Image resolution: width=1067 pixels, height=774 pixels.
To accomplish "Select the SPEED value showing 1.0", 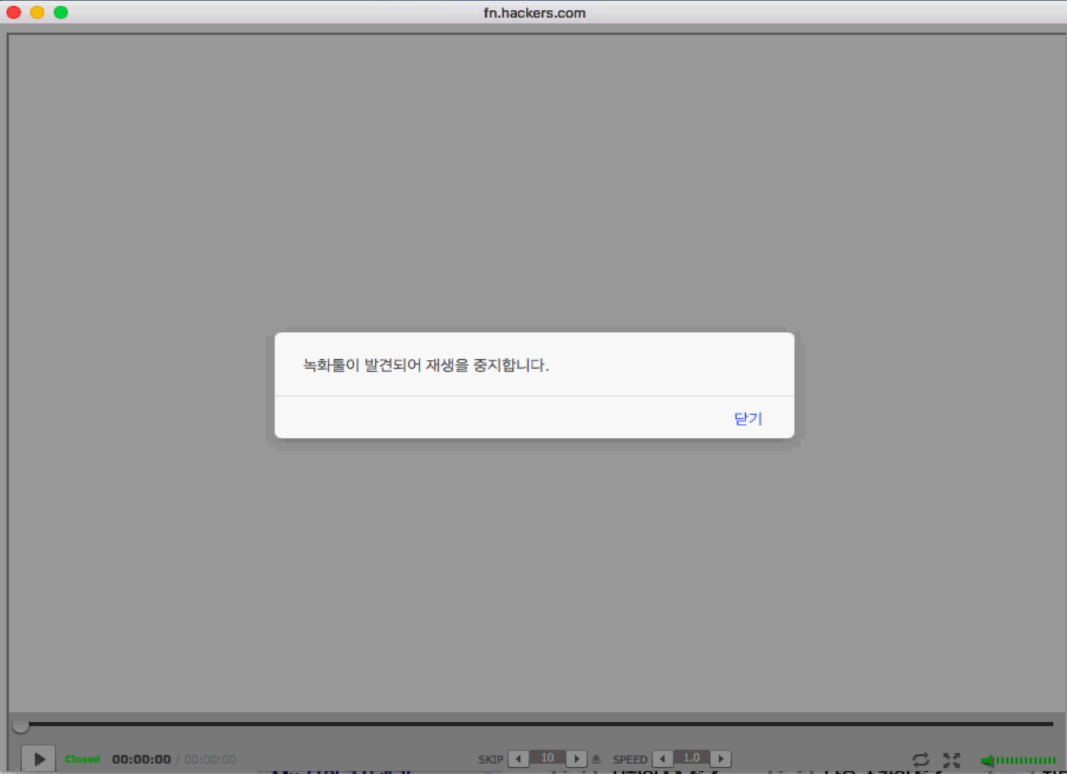I will click(x=692, y=758).
